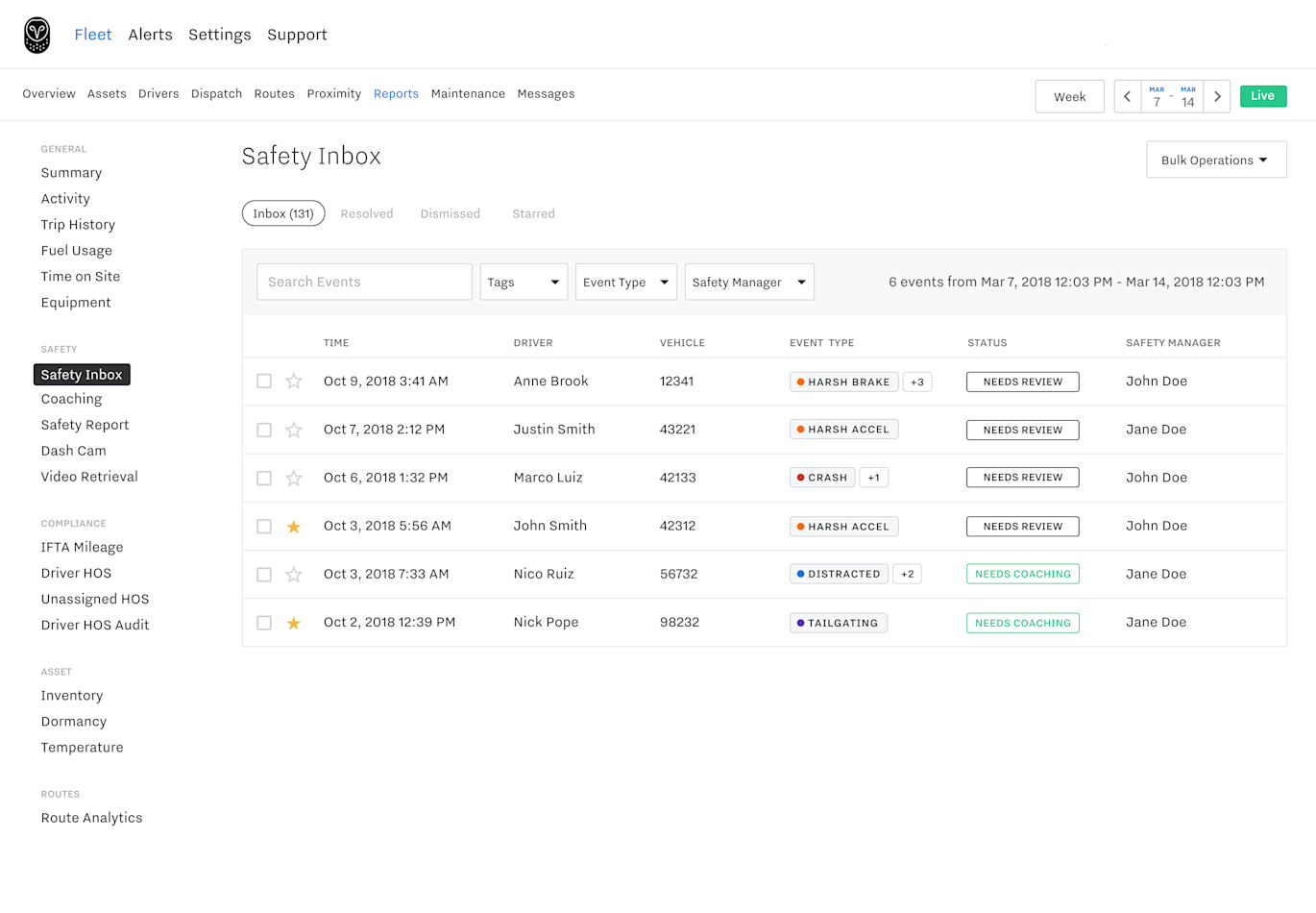Click Needs Coaching status for Nico Ruiz

pyautogui.click(x=1023, y=574)
